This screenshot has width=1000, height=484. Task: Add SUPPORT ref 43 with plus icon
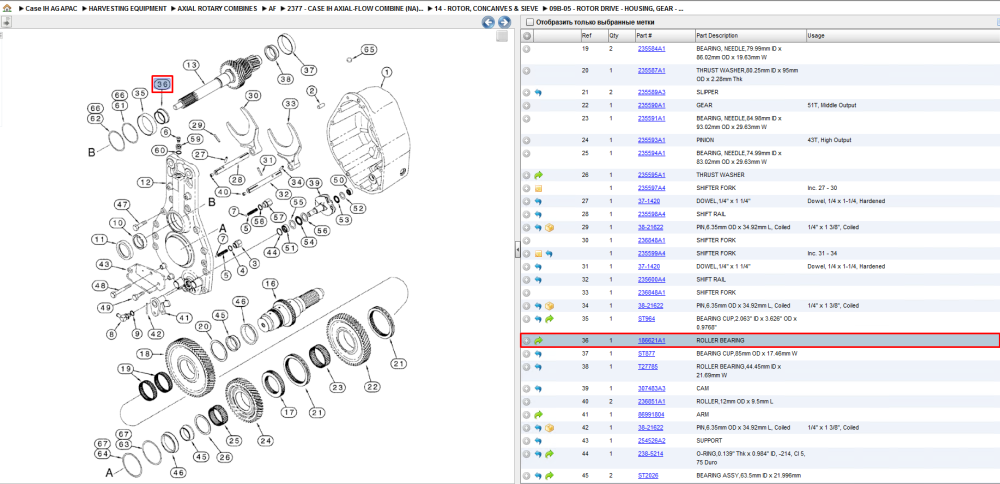click(x=527, y=441)
